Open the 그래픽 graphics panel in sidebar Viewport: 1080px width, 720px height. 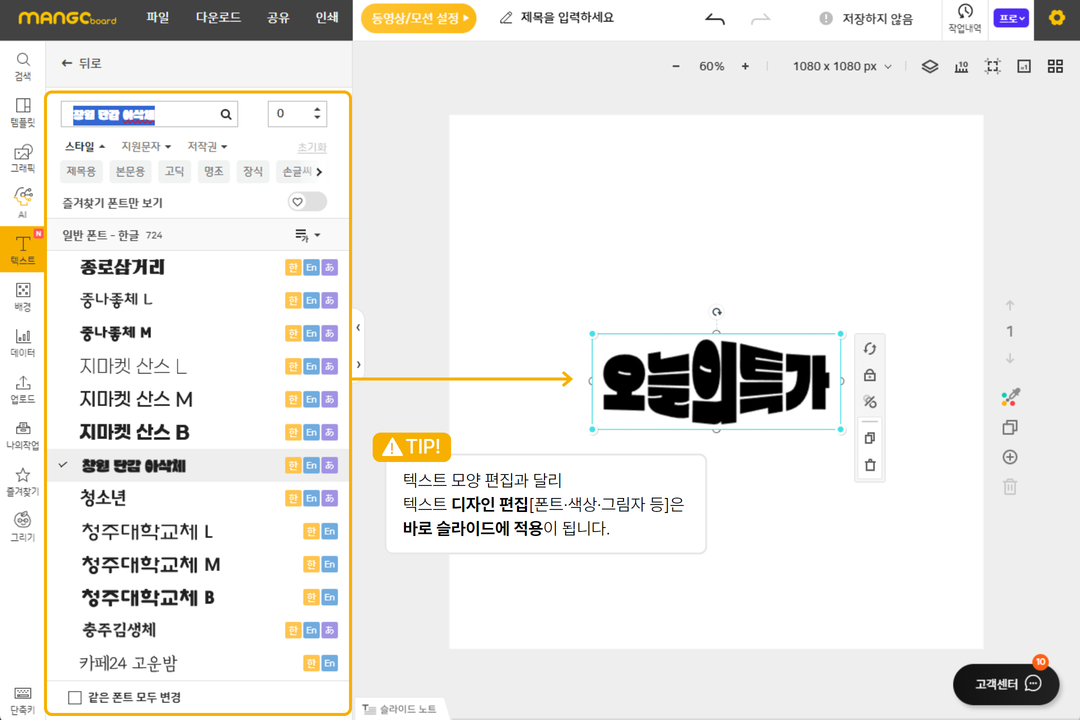click(x=22, y=159)
